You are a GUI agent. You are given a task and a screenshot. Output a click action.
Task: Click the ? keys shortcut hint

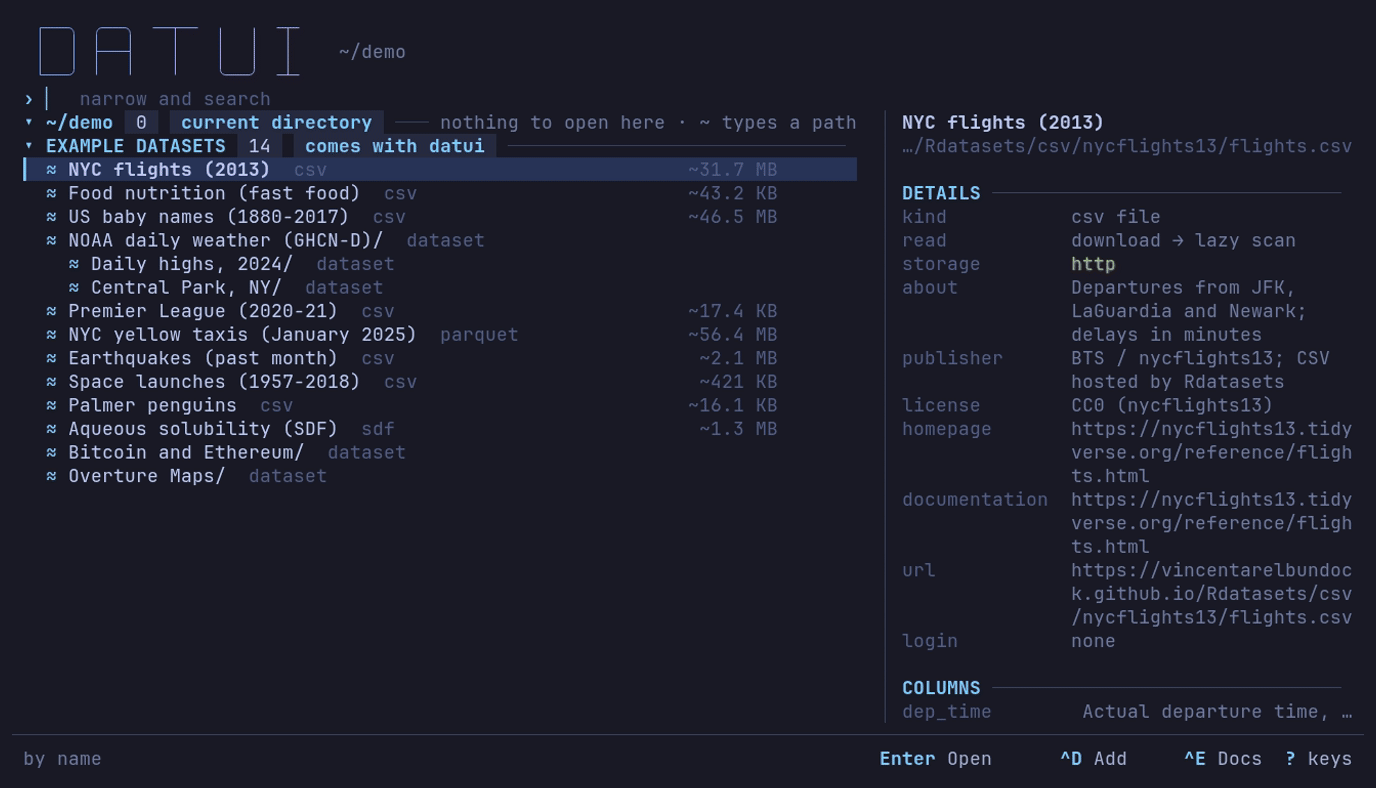coord(1318,759)
